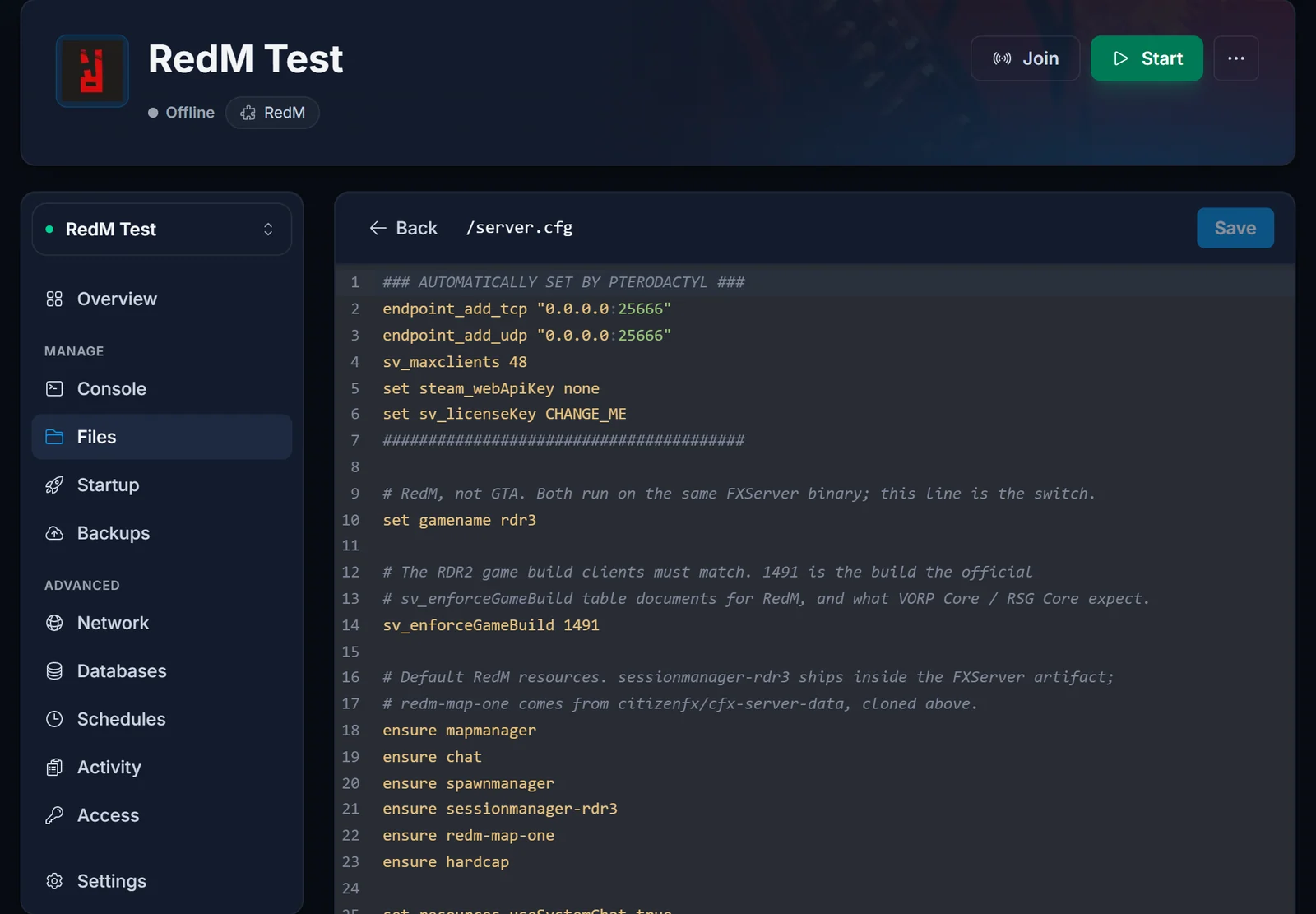This screenshot has width=1316, height=914.
Task: Click the endpoint_add_tcp line
Action: coord(527,309)
